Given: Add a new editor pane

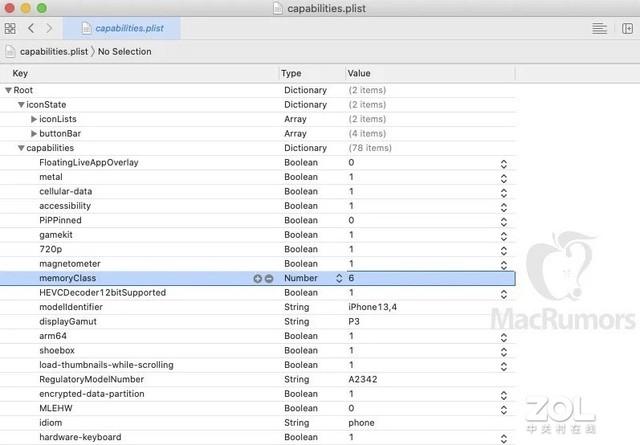Looking at the screenshot, I should (x=627, y=29).
